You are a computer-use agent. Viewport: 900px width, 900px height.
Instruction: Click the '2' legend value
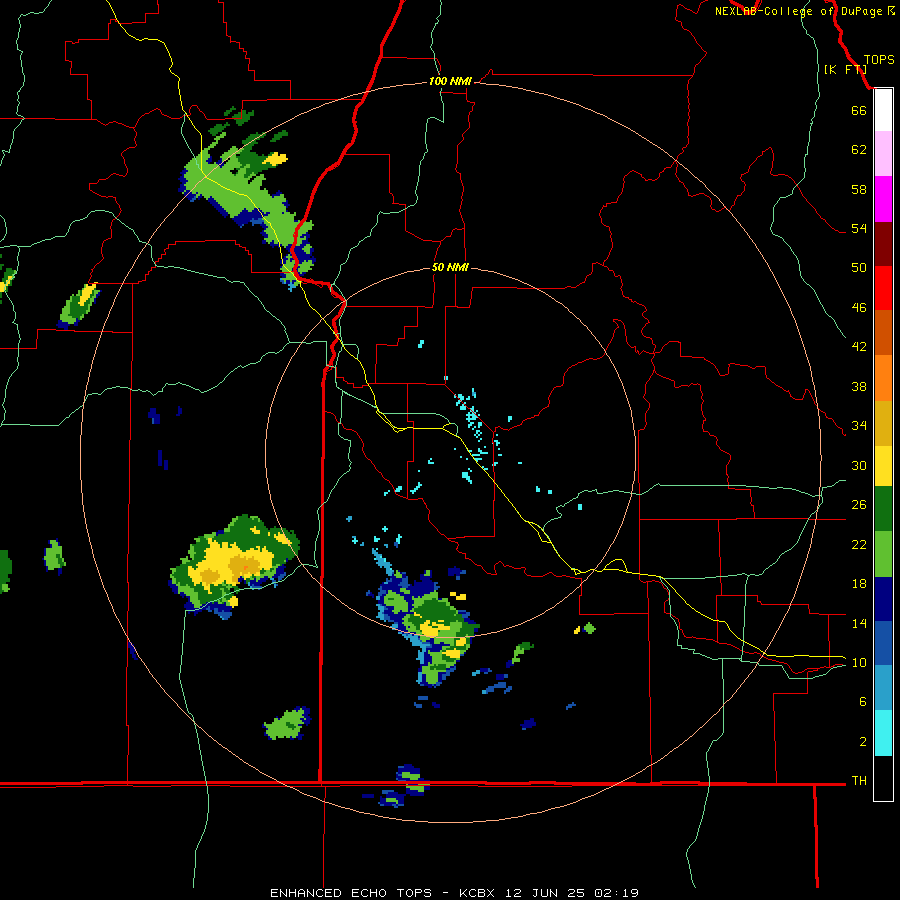863,742
